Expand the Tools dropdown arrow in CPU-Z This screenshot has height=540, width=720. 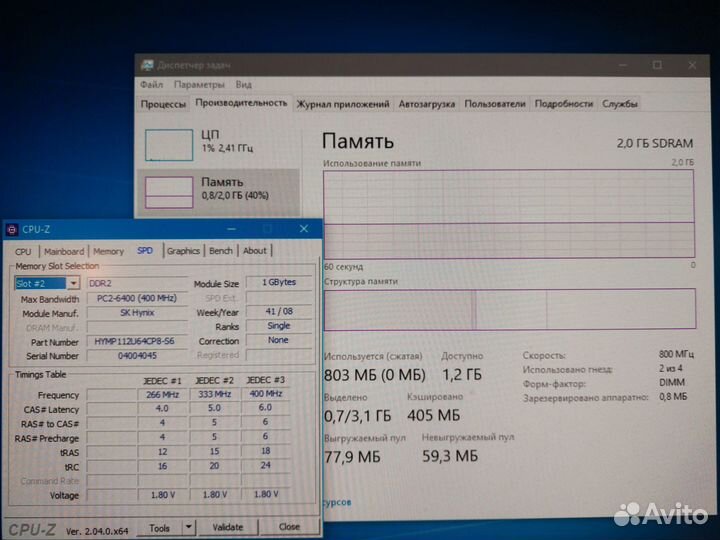188,526
